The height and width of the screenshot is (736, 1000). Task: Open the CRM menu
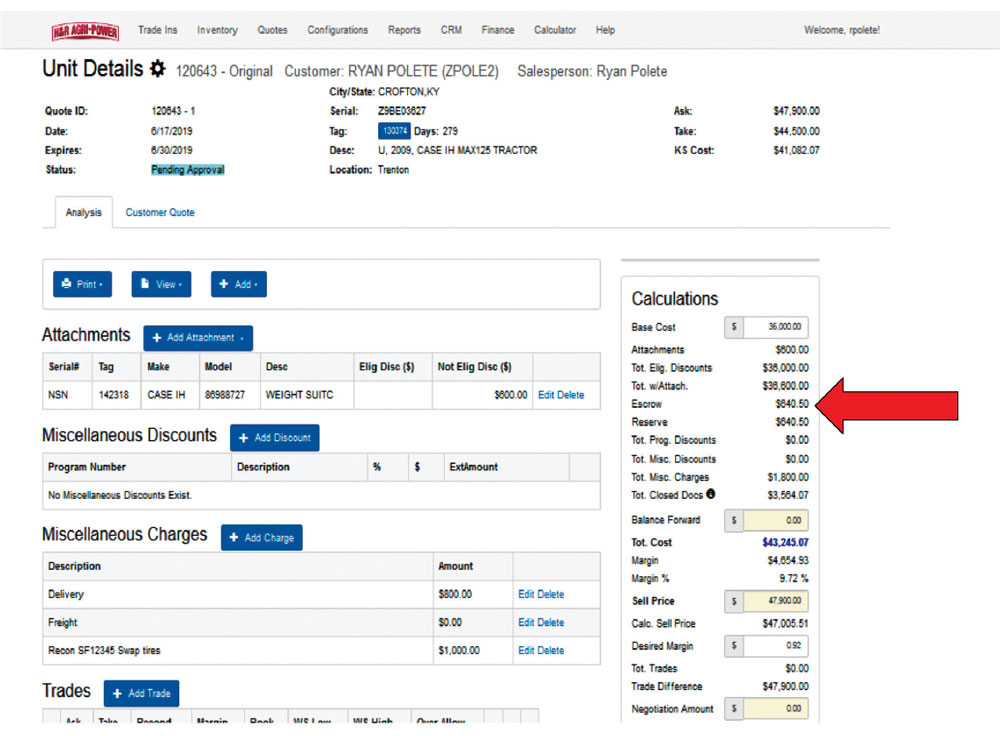451,30
